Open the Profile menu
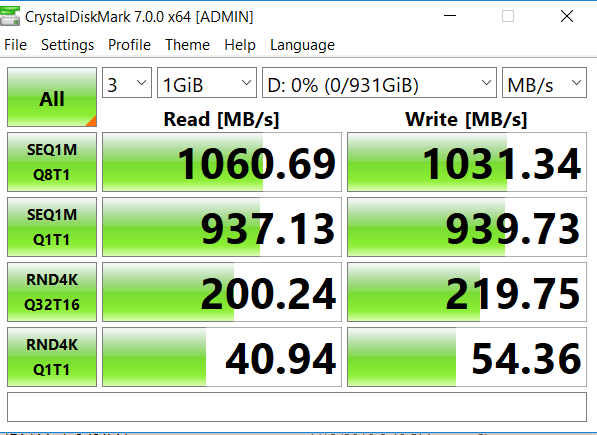This screenshot has width=597, height=435. coord(129,45)
